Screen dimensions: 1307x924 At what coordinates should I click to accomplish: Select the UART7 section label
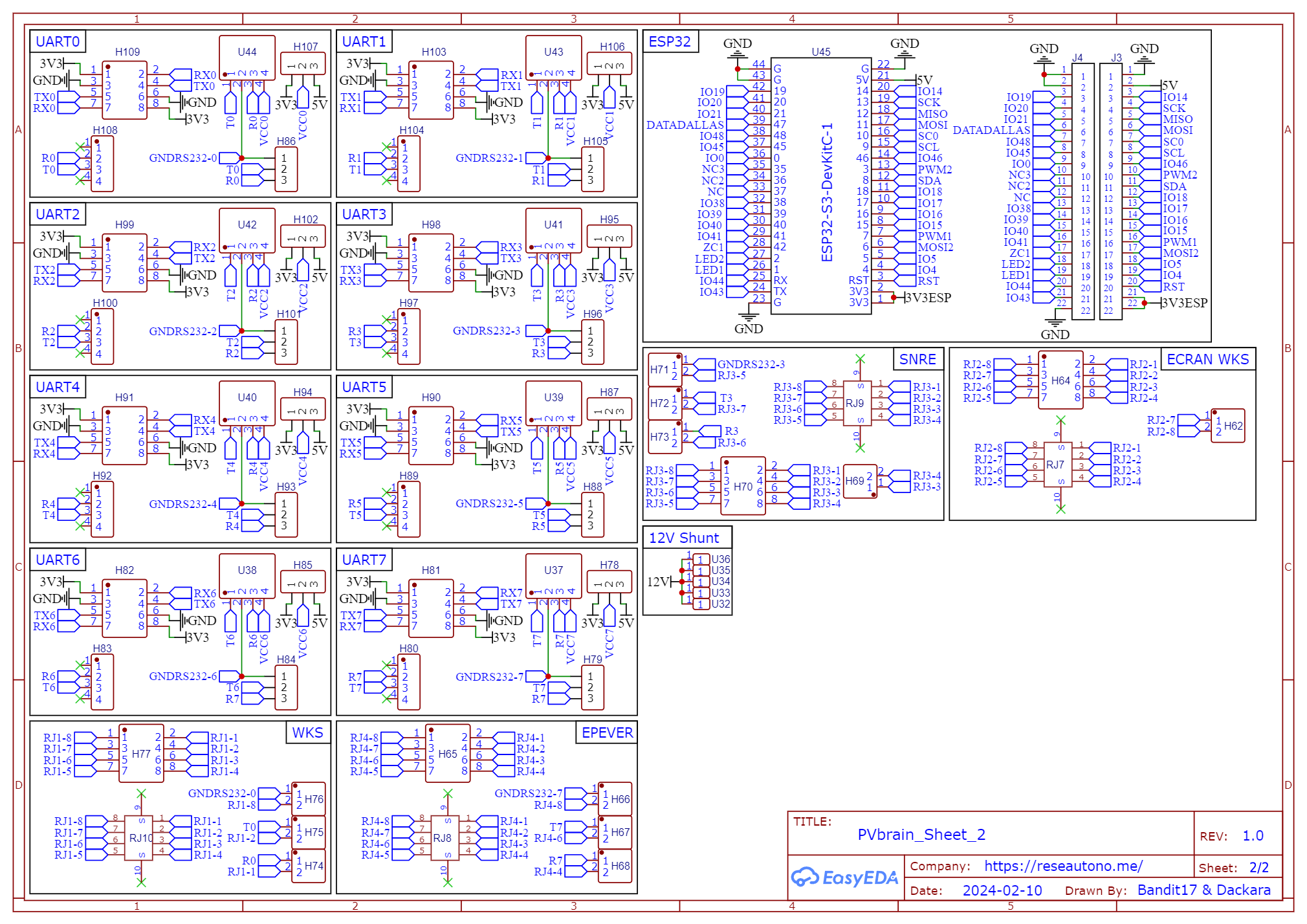pyautogui.click(x=364, y=560)
